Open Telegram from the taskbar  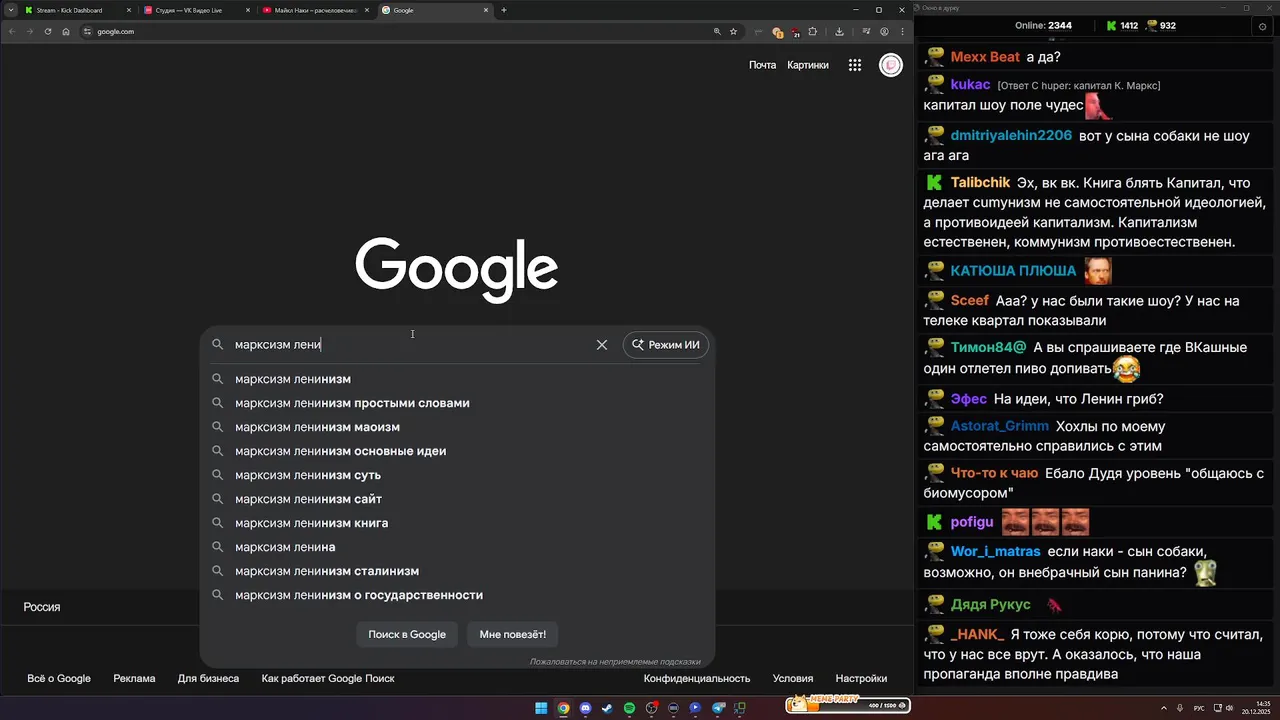click(717, 708)
